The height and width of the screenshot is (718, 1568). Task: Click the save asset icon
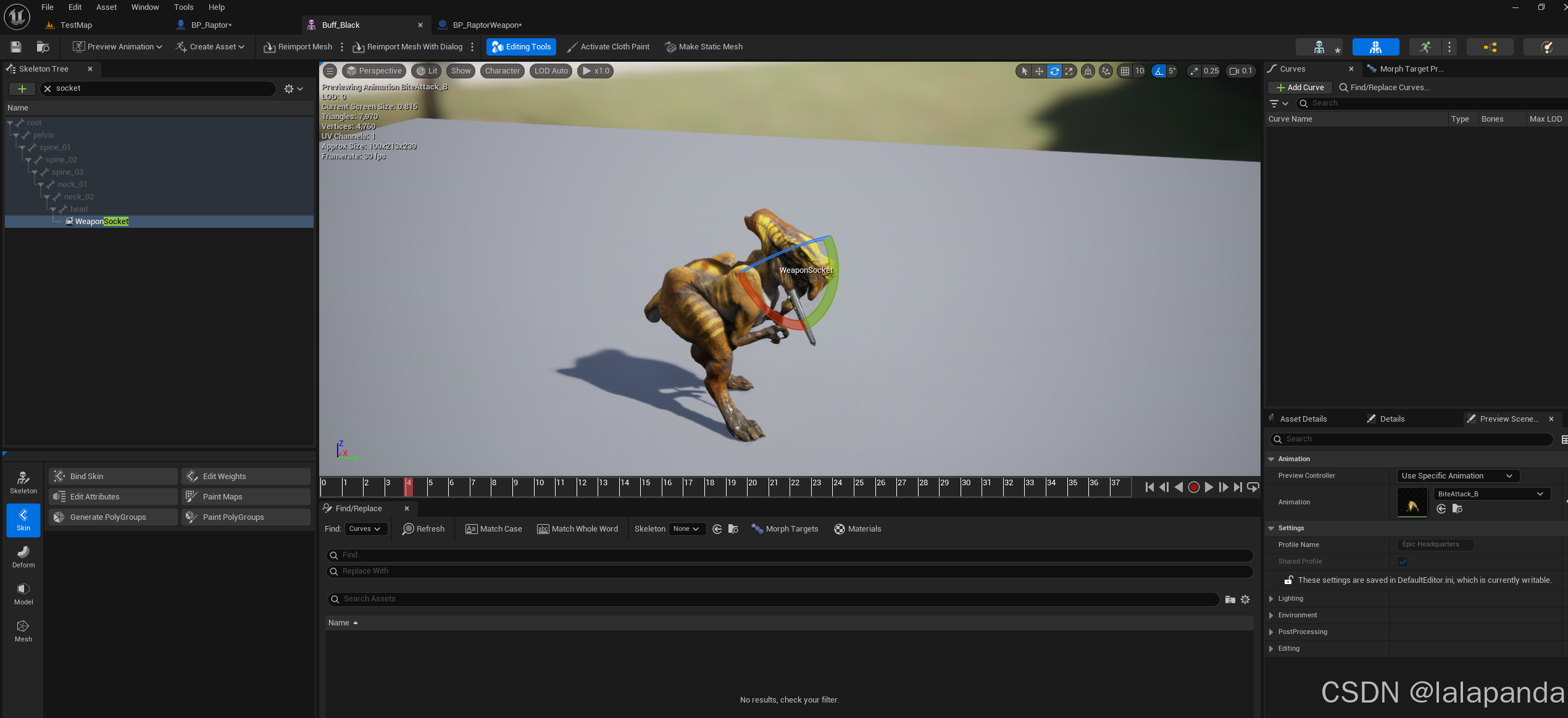[16, 47]
